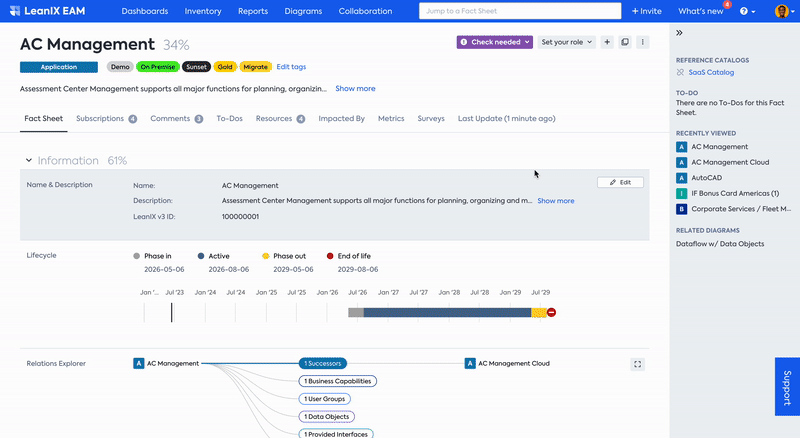Click the Gold tag
The height and width of the screenshot is (438, 800).
225,67
